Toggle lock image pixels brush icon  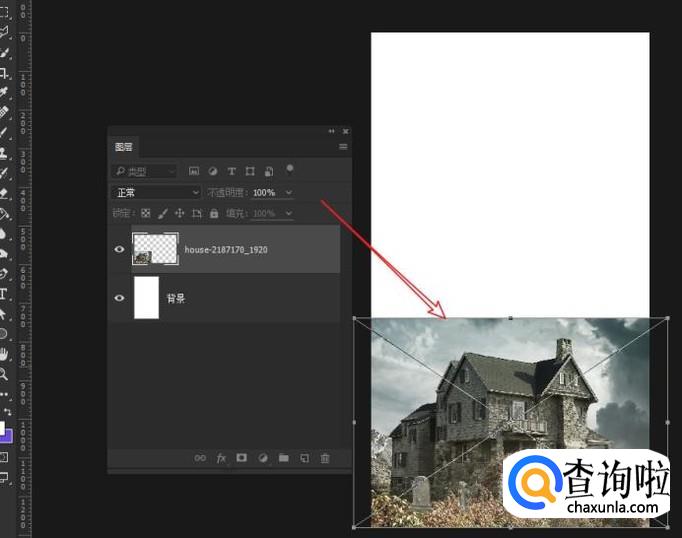pos(163,213)
